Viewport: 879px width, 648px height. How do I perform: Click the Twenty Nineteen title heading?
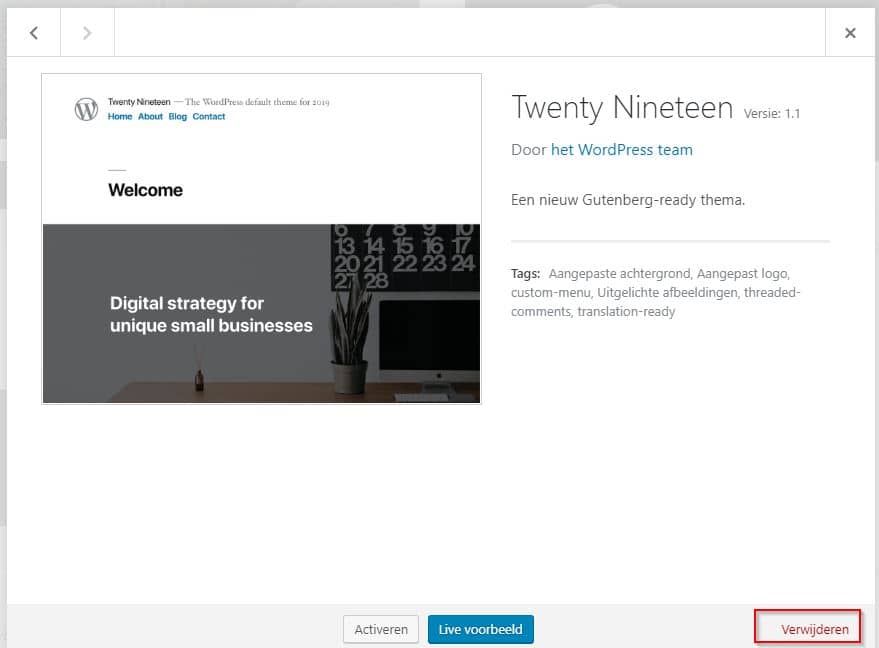[622, 108]
